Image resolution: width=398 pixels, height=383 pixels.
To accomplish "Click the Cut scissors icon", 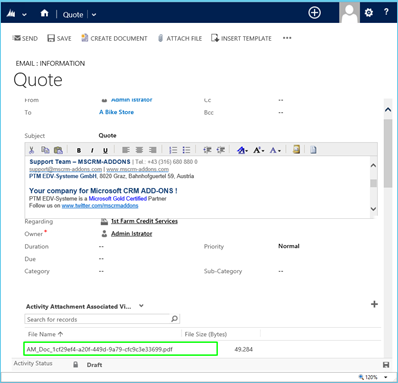I will click(x=32, y=150).
